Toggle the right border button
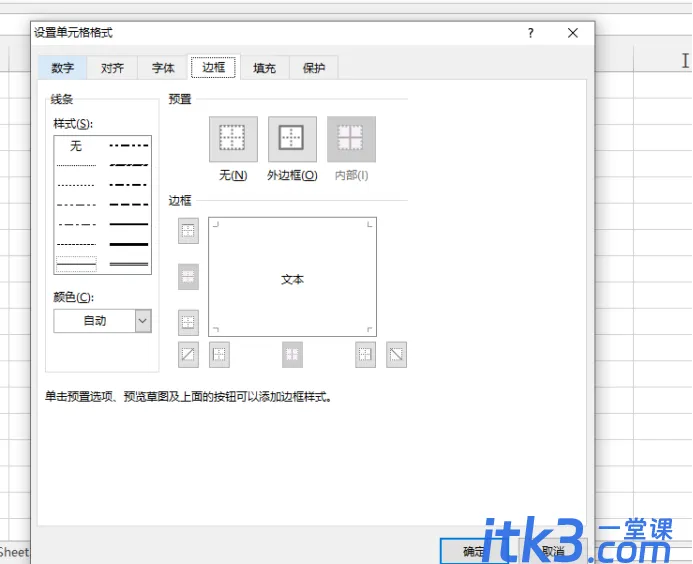Screen dimensions: 693x564 tap(366, 354)
